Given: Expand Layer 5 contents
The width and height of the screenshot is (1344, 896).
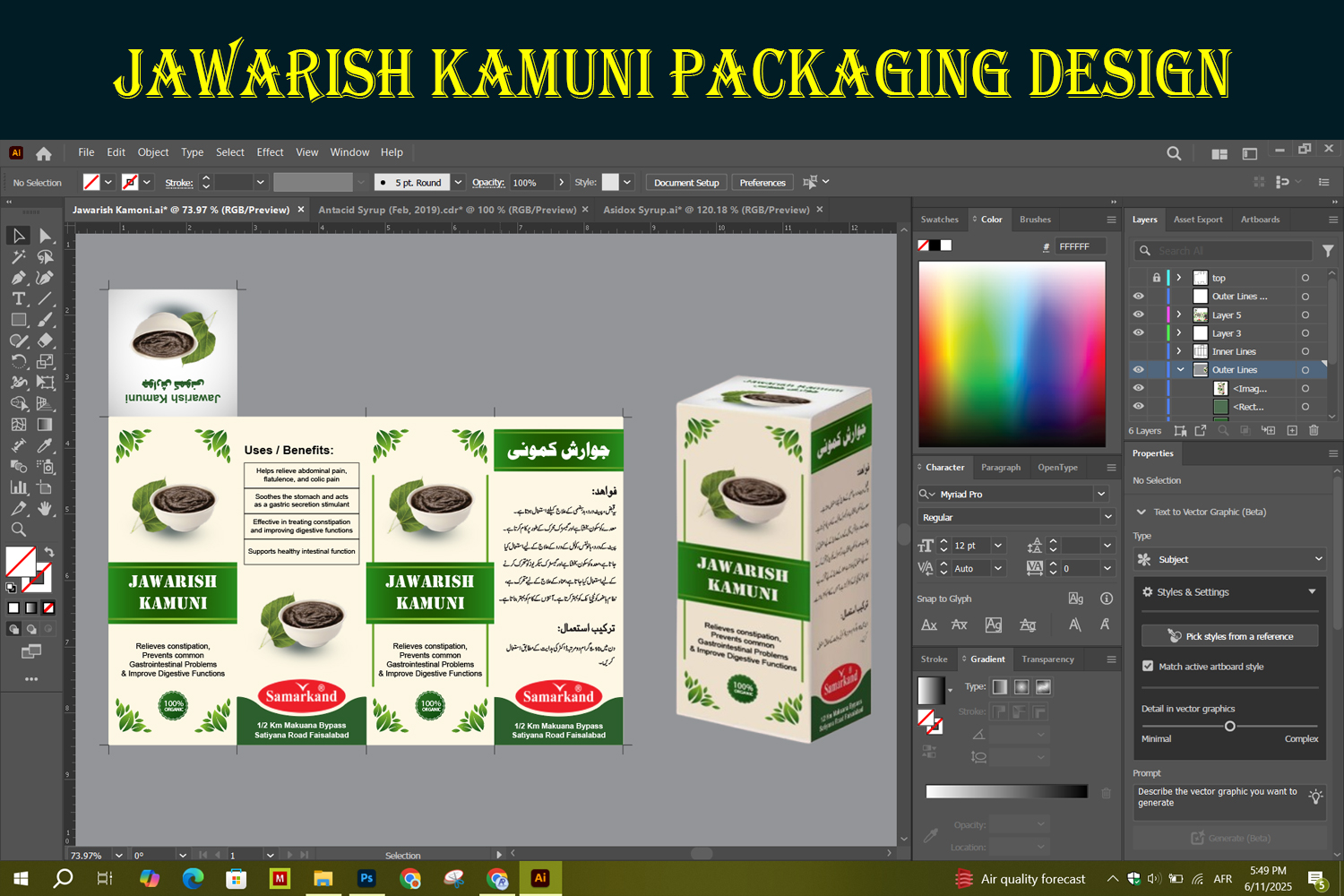Looking at the screenshot, I should coord(1179,314).
